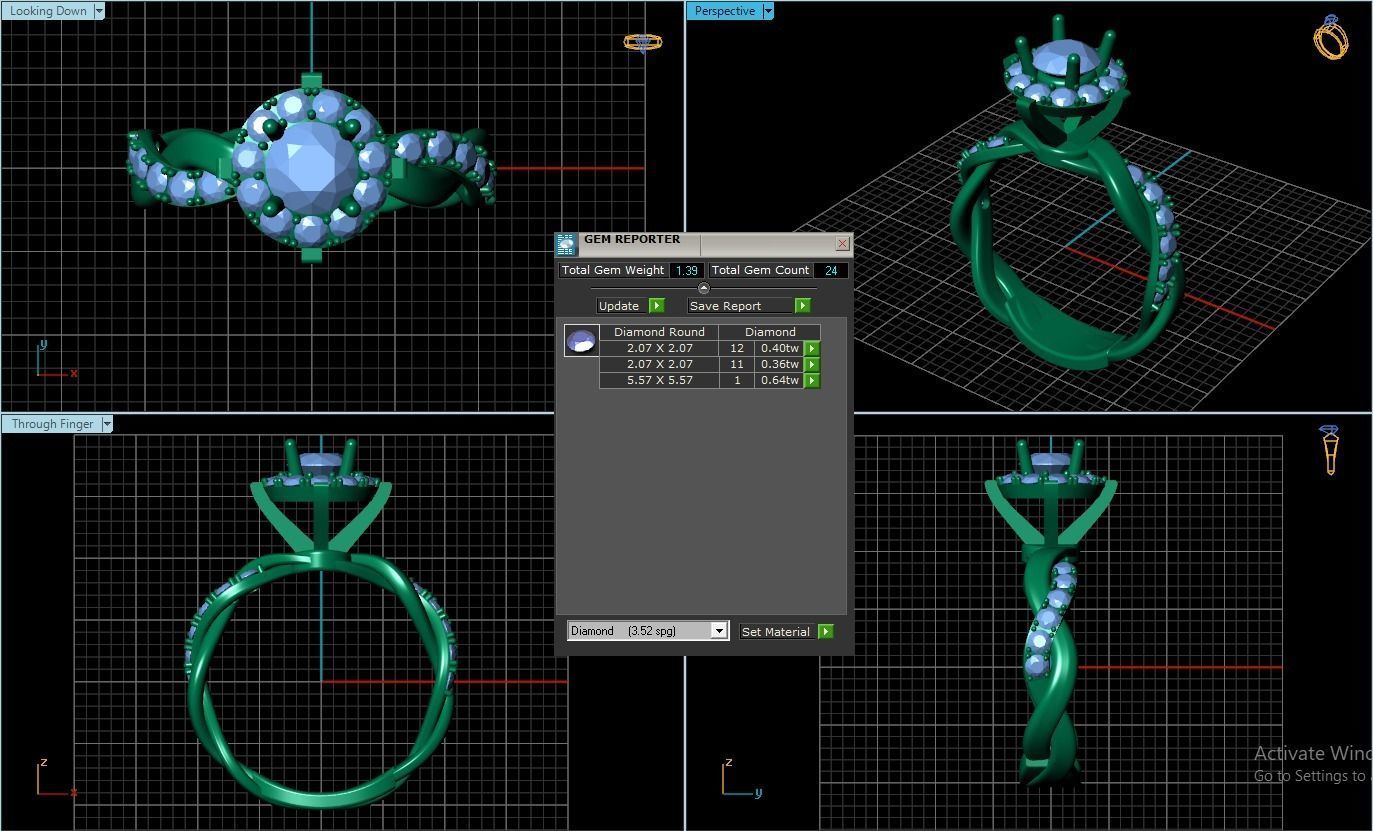Click the green arrow beside 0.36tw row
Image resolution: width=1373 pixels, height=831 pixels.
click(x=812, y=364)
